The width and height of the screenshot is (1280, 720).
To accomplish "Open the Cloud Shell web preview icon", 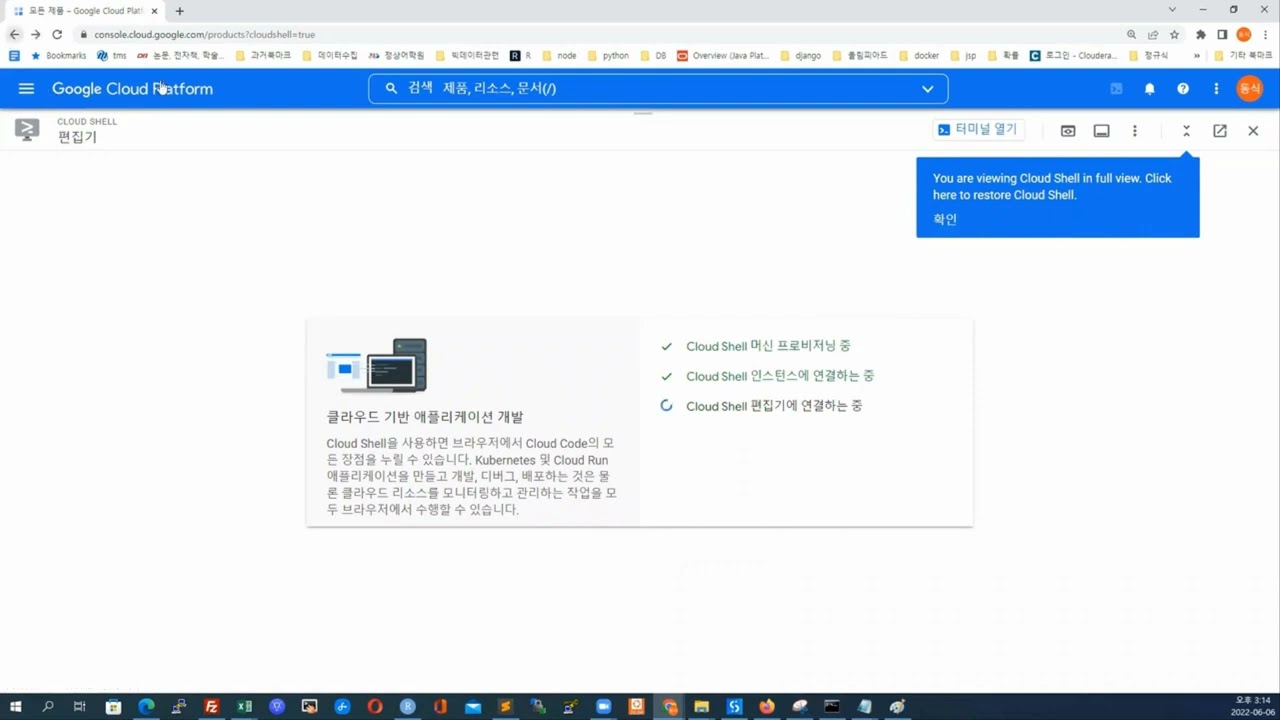I will (1068, 131).
